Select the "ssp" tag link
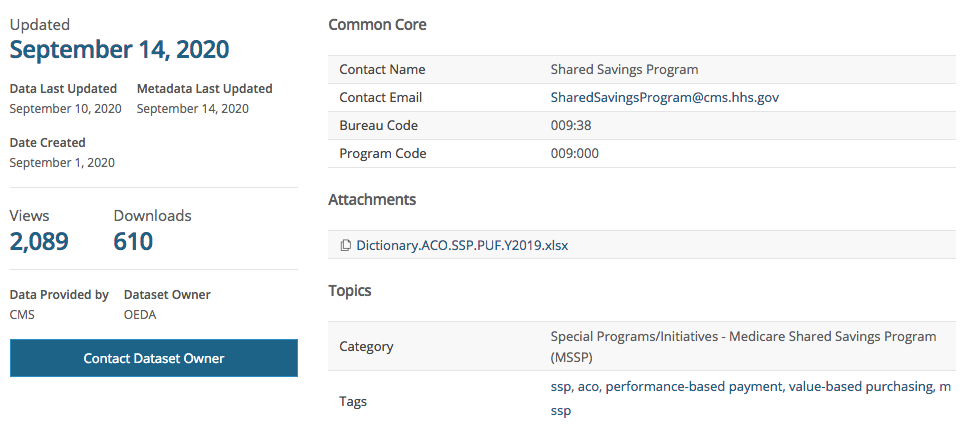 [559, 386]
